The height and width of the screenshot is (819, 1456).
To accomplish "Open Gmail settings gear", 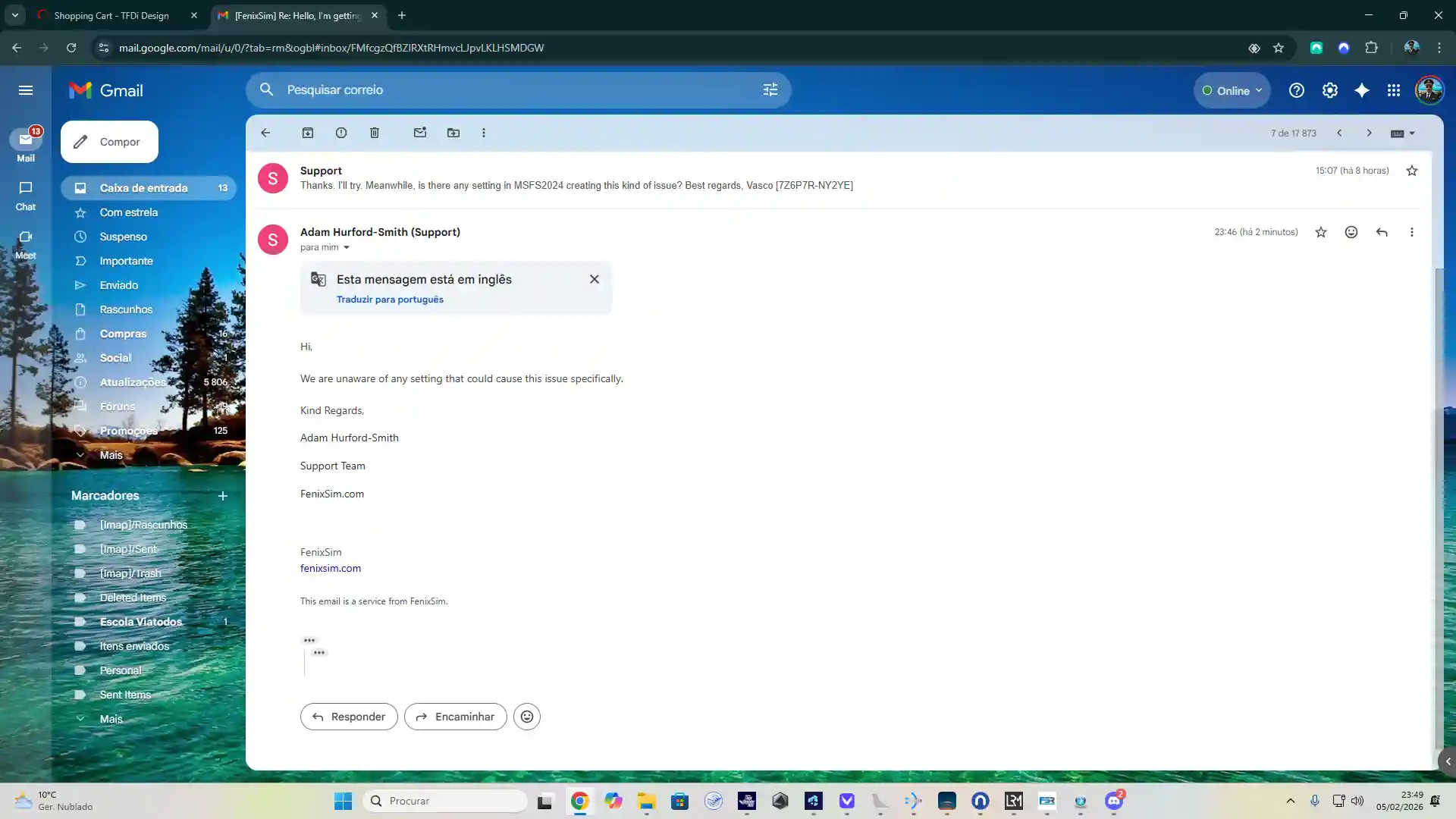I will [x=1330, y=90].
